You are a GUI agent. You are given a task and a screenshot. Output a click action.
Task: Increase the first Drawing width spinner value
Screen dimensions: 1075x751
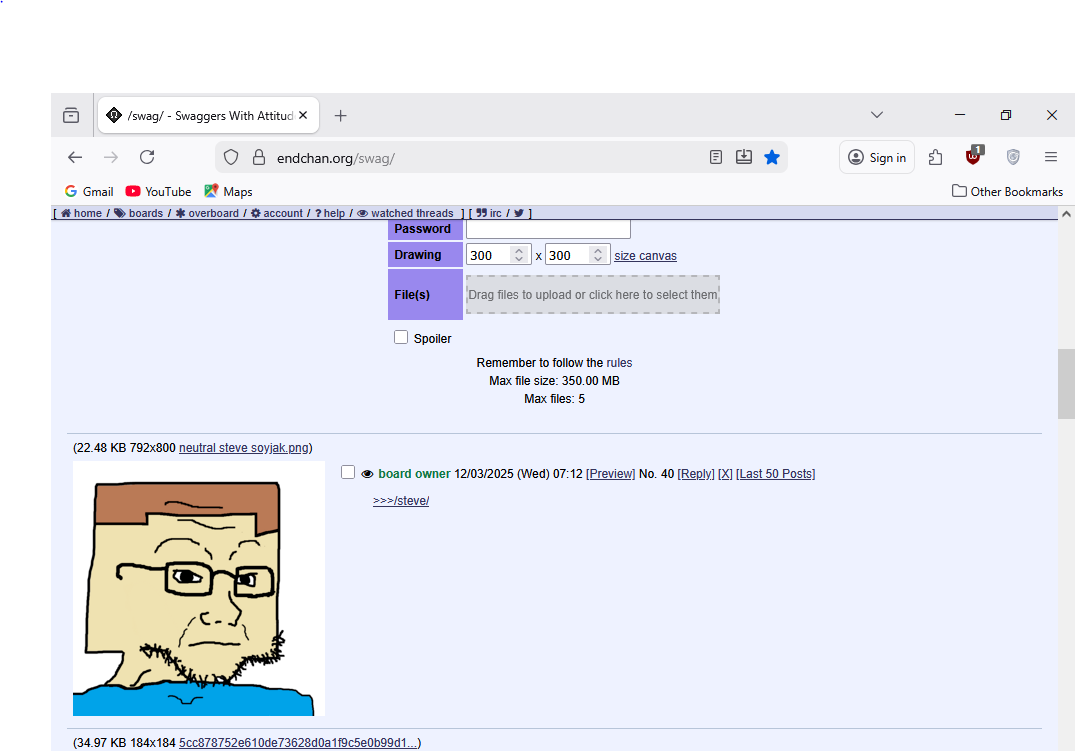(518, 251)
